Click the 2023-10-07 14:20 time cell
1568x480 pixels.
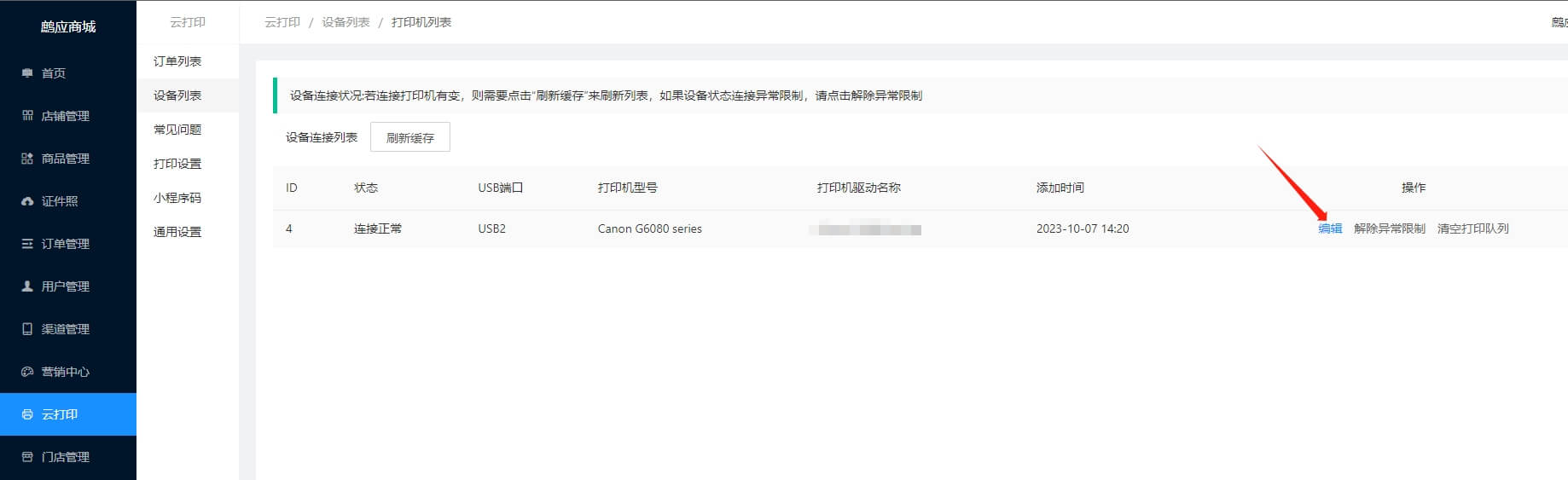coord(1083,228)
